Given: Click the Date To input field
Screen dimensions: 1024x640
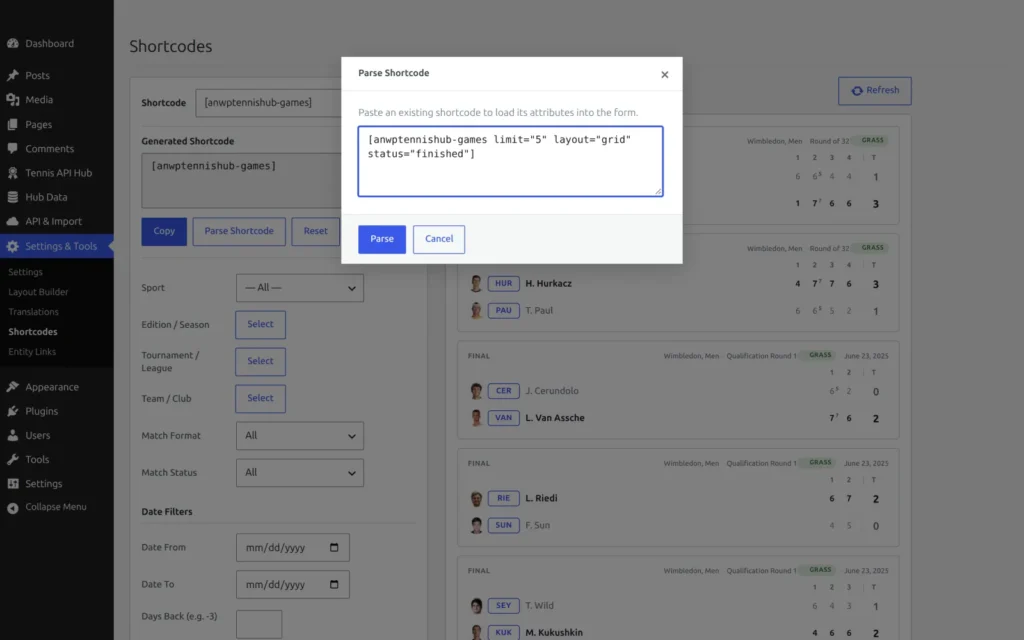Looking at the screenshot, I should 293,584.
